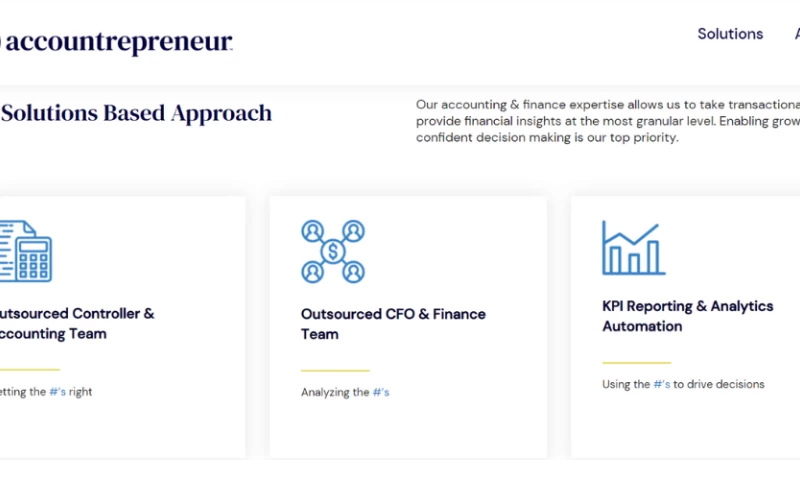The width and height of the screenshot is (800, 480).
Task: Click the bar chart analytics icon
Action: coord(633,248)
